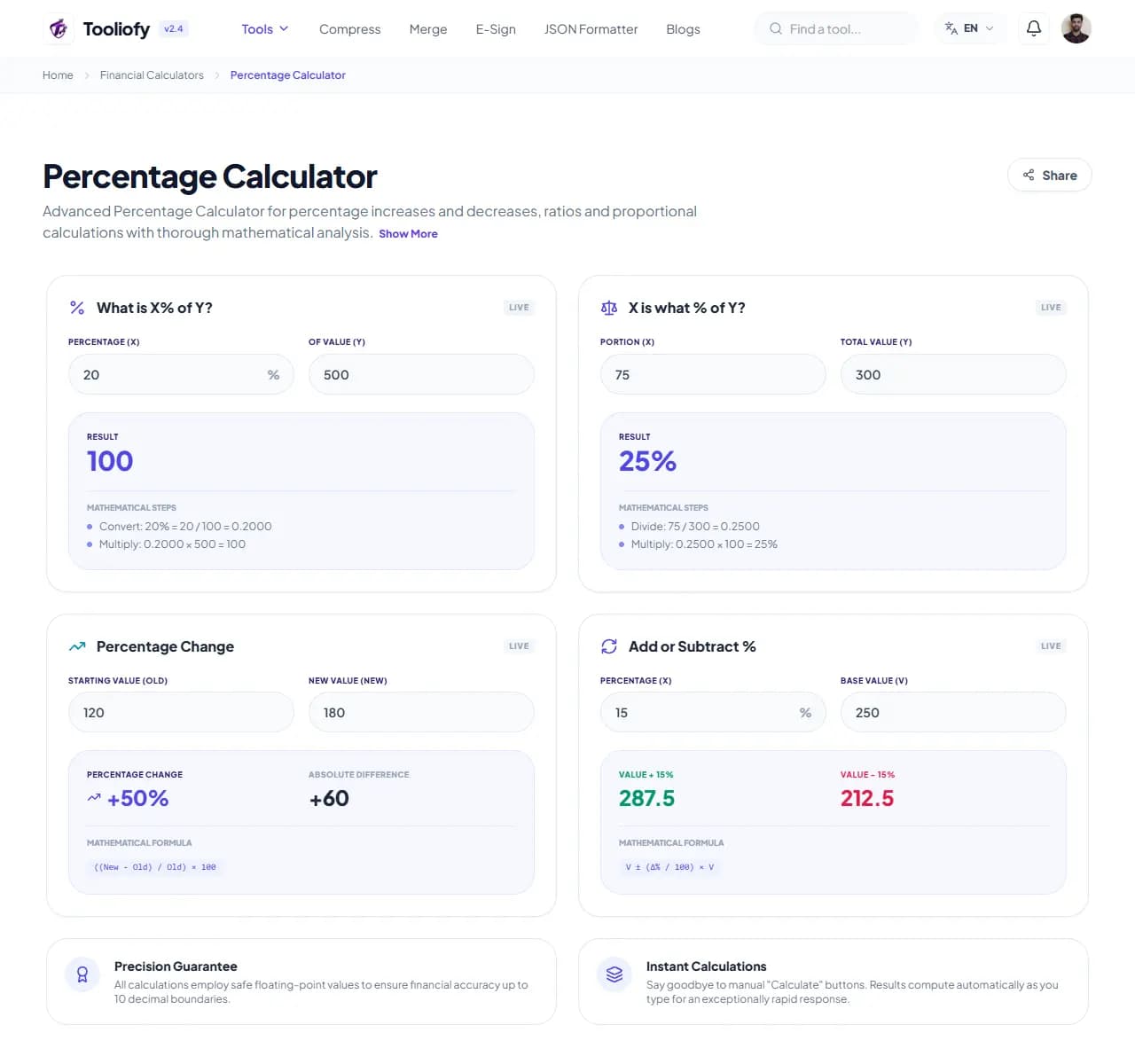Select the Starting Value (Old) input field
The image size is (1135, 1064).
(181, 713)
